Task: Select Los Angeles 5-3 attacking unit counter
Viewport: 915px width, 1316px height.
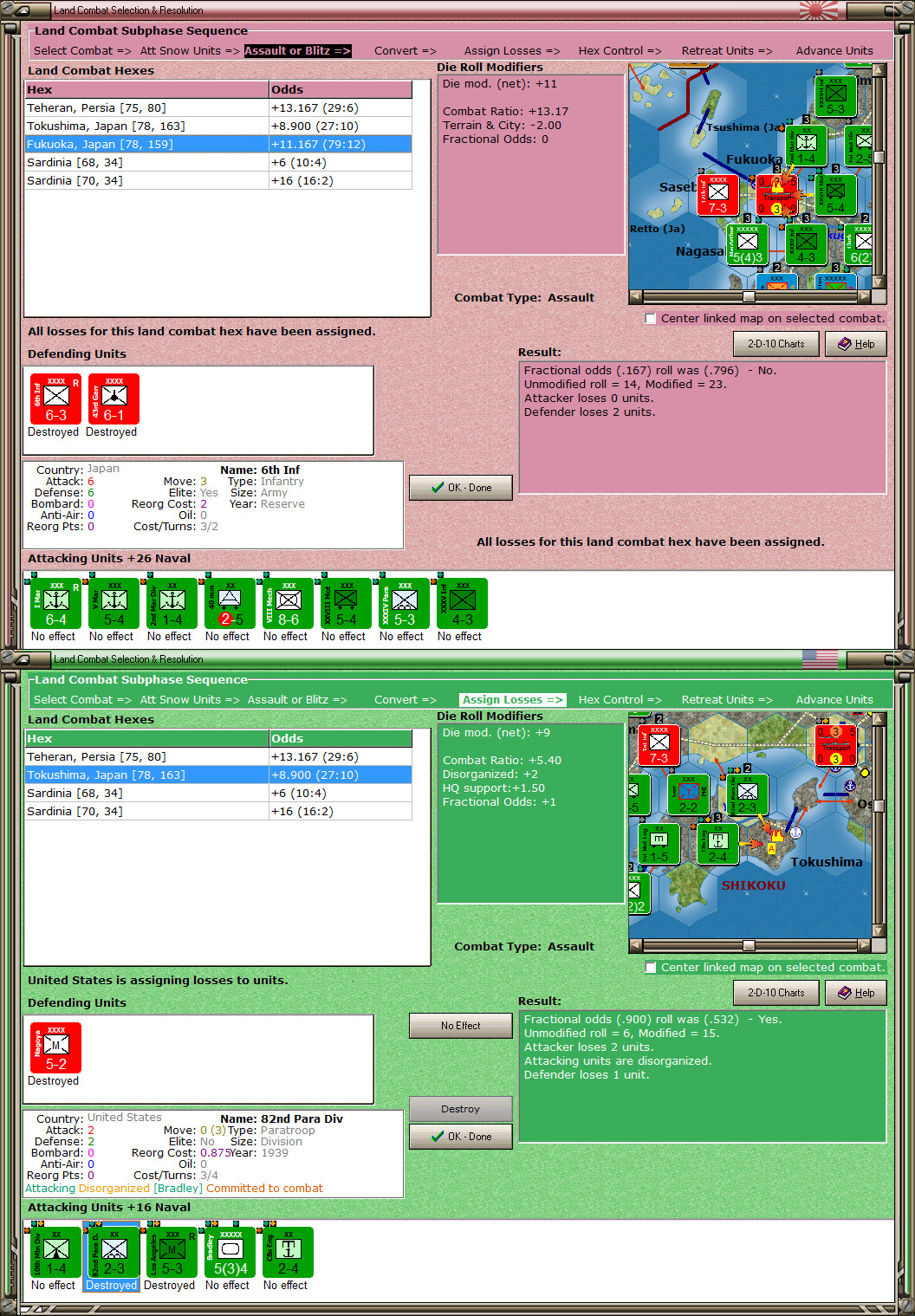Action: 172,1252
